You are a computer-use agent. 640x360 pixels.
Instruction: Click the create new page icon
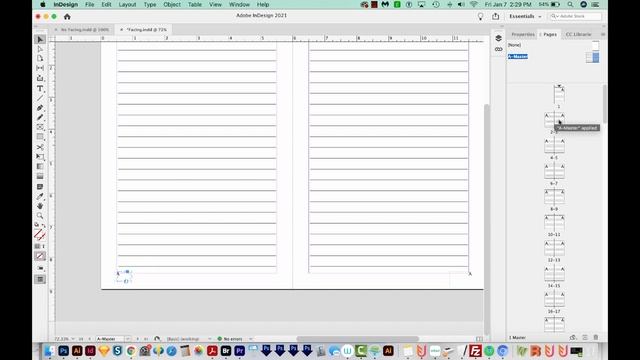tap(585, 338)
